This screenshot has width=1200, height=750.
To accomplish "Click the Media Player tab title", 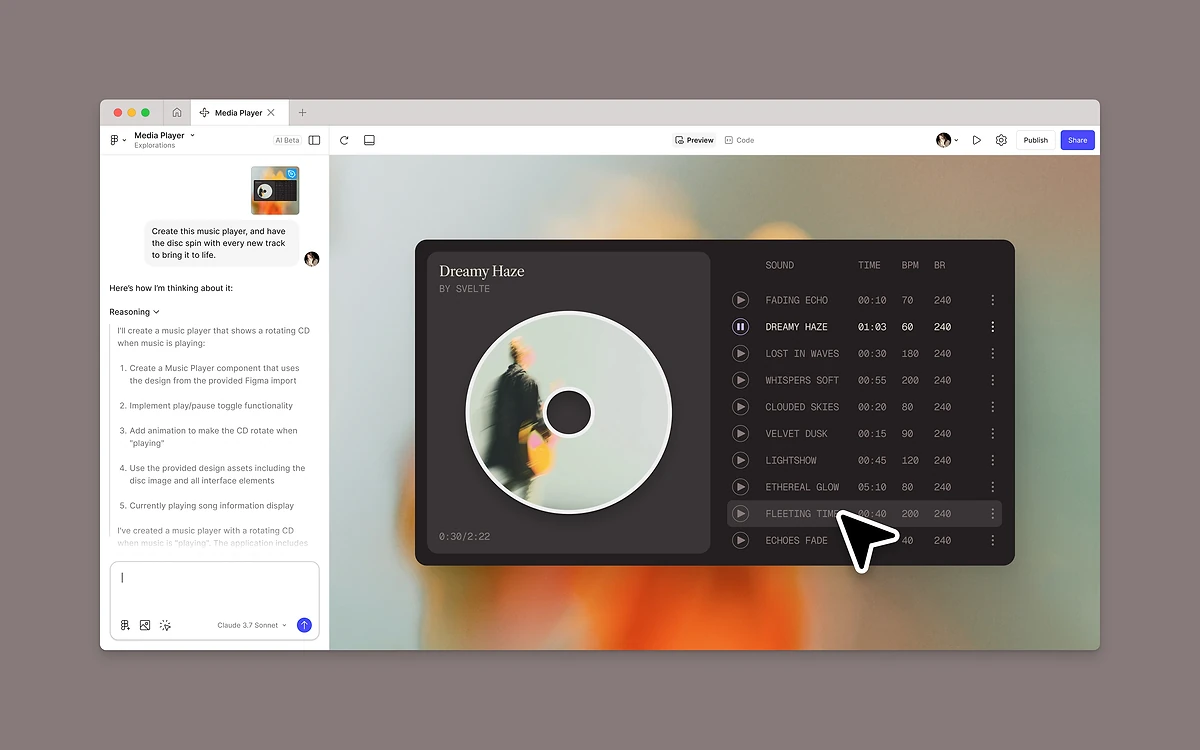I will click(238, 113).
